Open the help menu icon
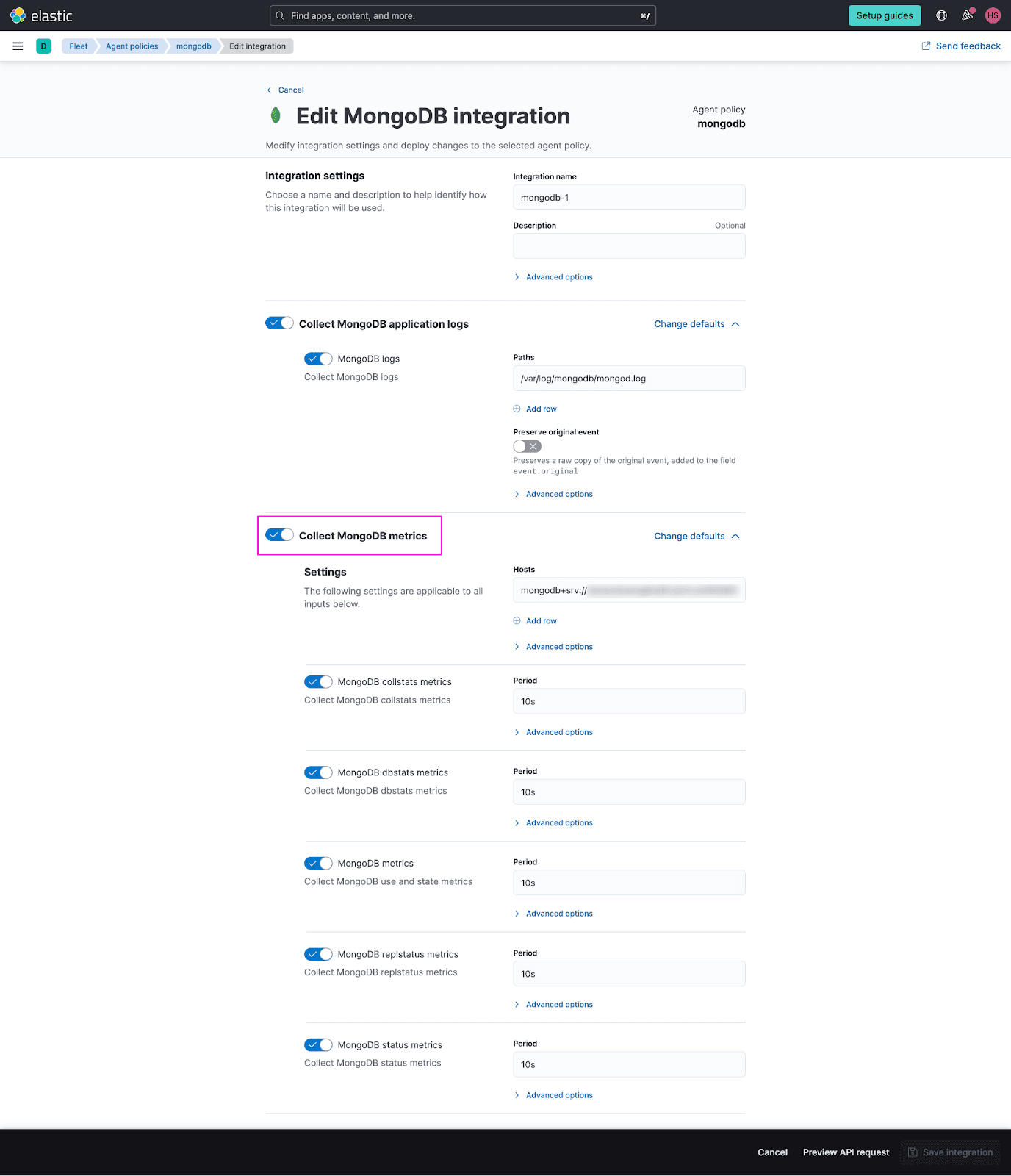 click(x=941, y=15)
